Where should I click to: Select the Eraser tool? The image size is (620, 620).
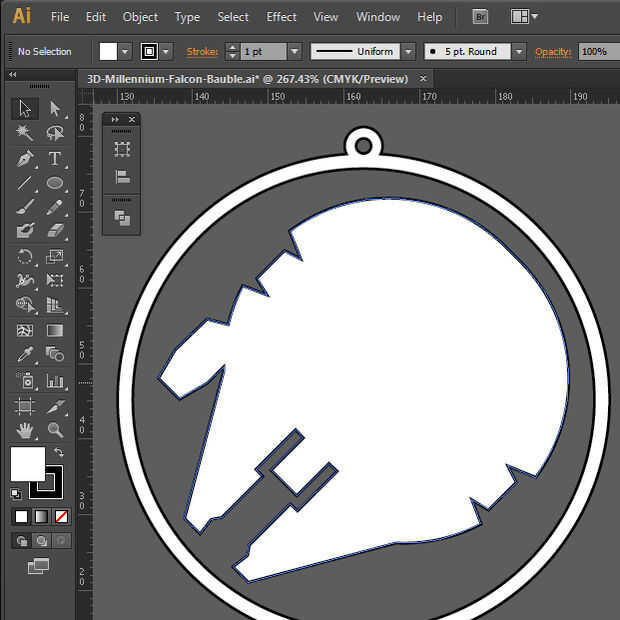pyautogui.click(x=55, y=231)
